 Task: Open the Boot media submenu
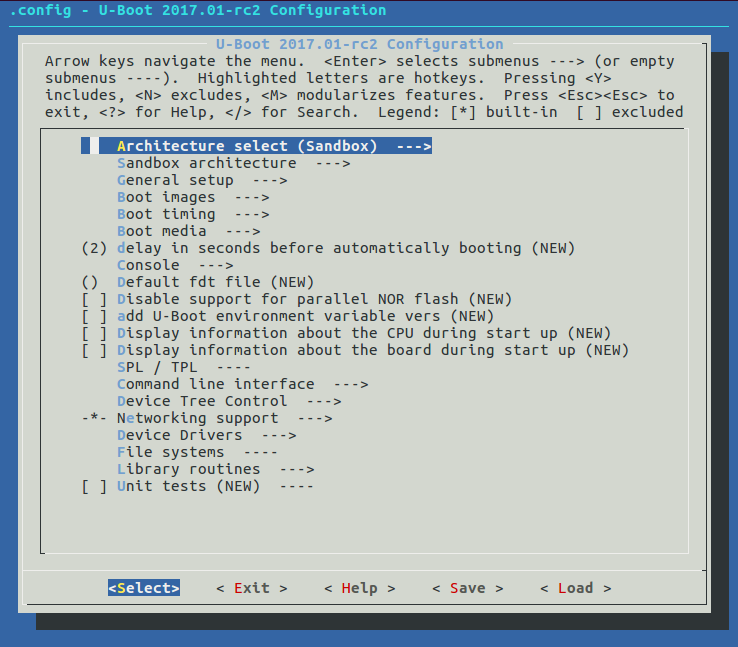click(x=188, y=231)
